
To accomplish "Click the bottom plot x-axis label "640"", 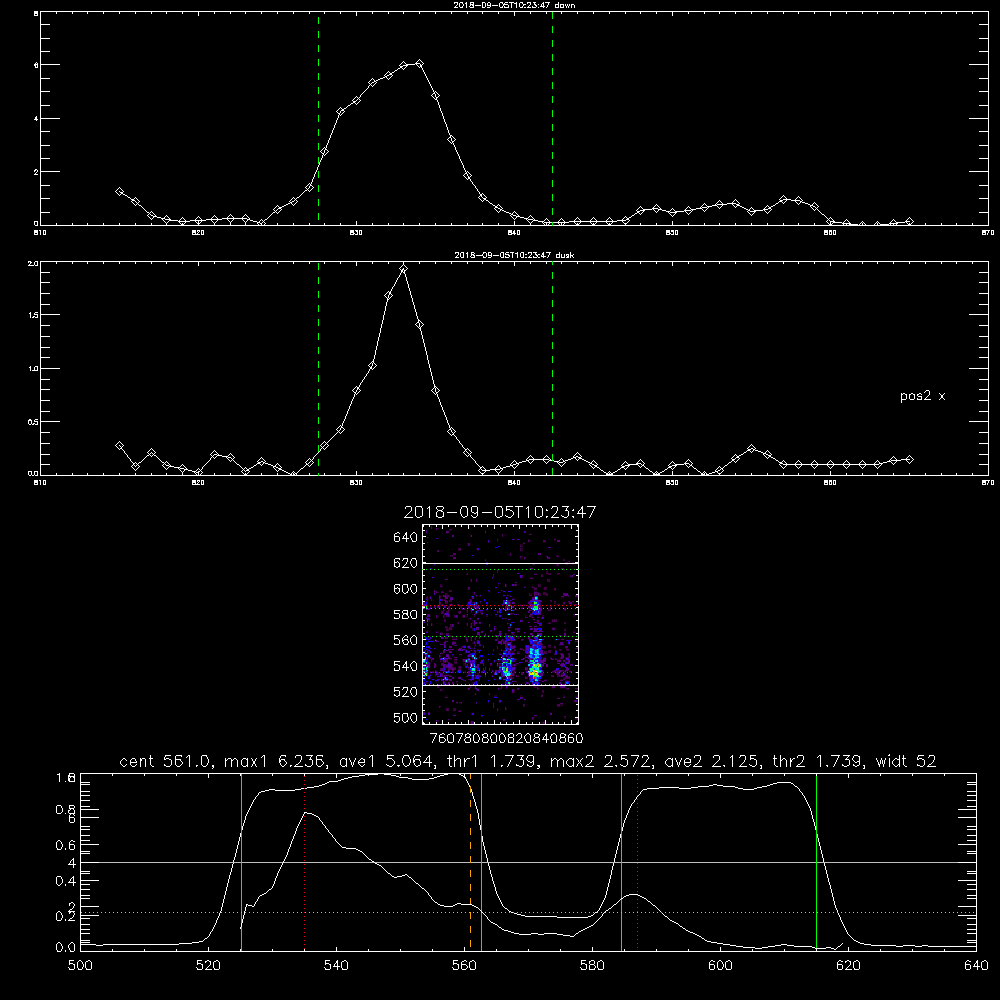I will tap(976, 966).
